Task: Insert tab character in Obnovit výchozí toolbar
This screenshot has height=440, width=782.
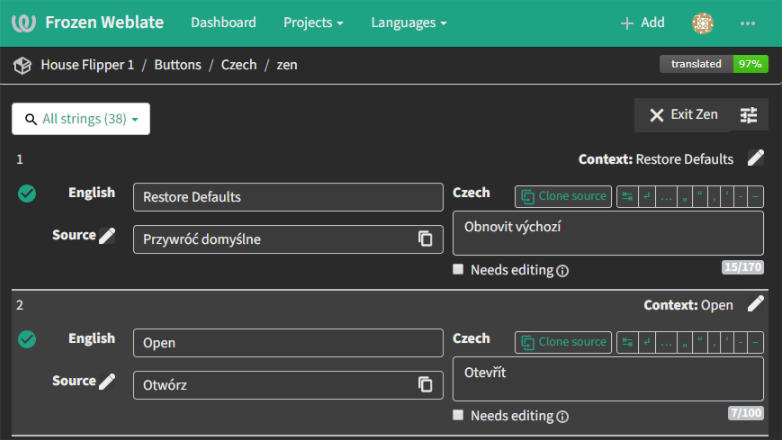Action: point(627,197)
